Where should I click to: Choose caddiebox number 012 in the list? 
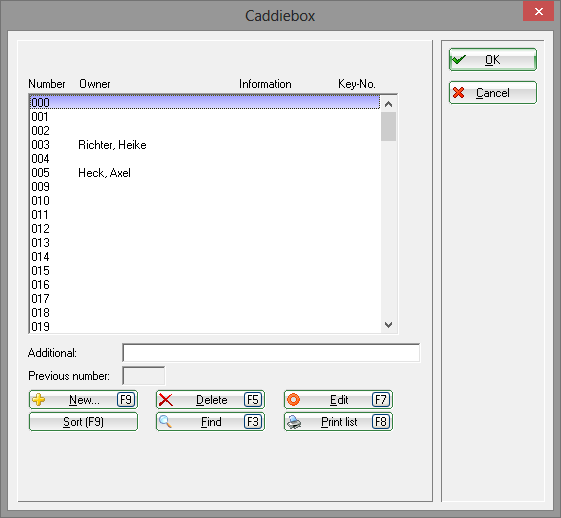(x=205, y=229)
